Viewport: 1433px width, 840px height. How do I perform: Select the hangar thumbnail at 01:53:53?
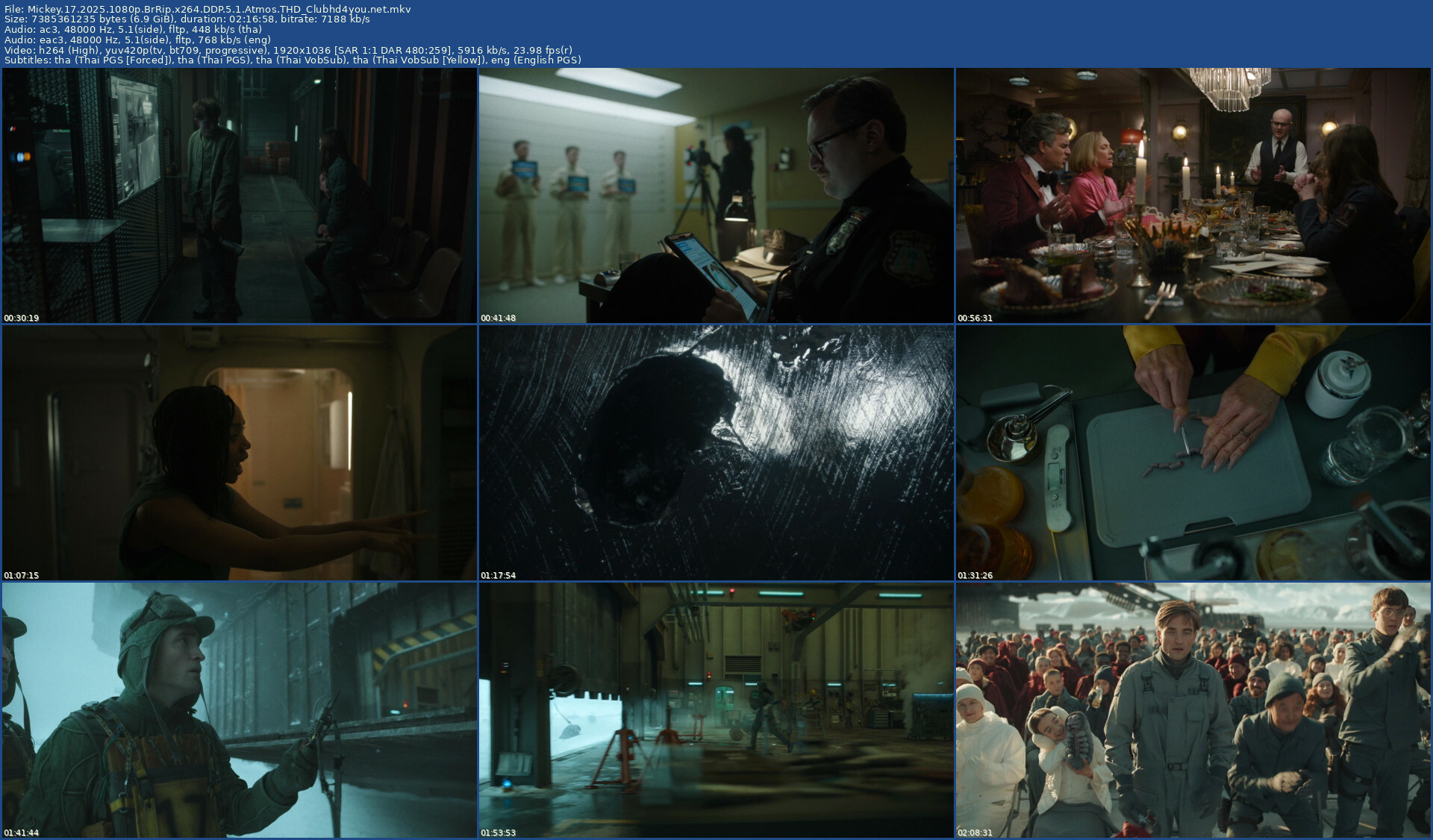[716, 710]
